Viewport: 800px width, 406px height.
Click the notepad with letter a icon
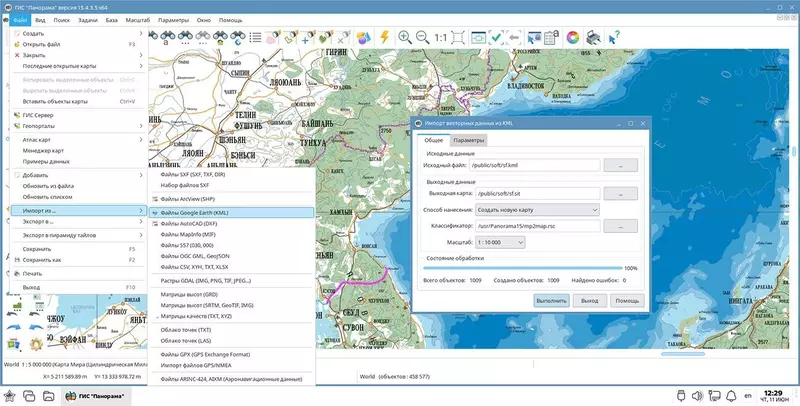[x=551, y=37]
